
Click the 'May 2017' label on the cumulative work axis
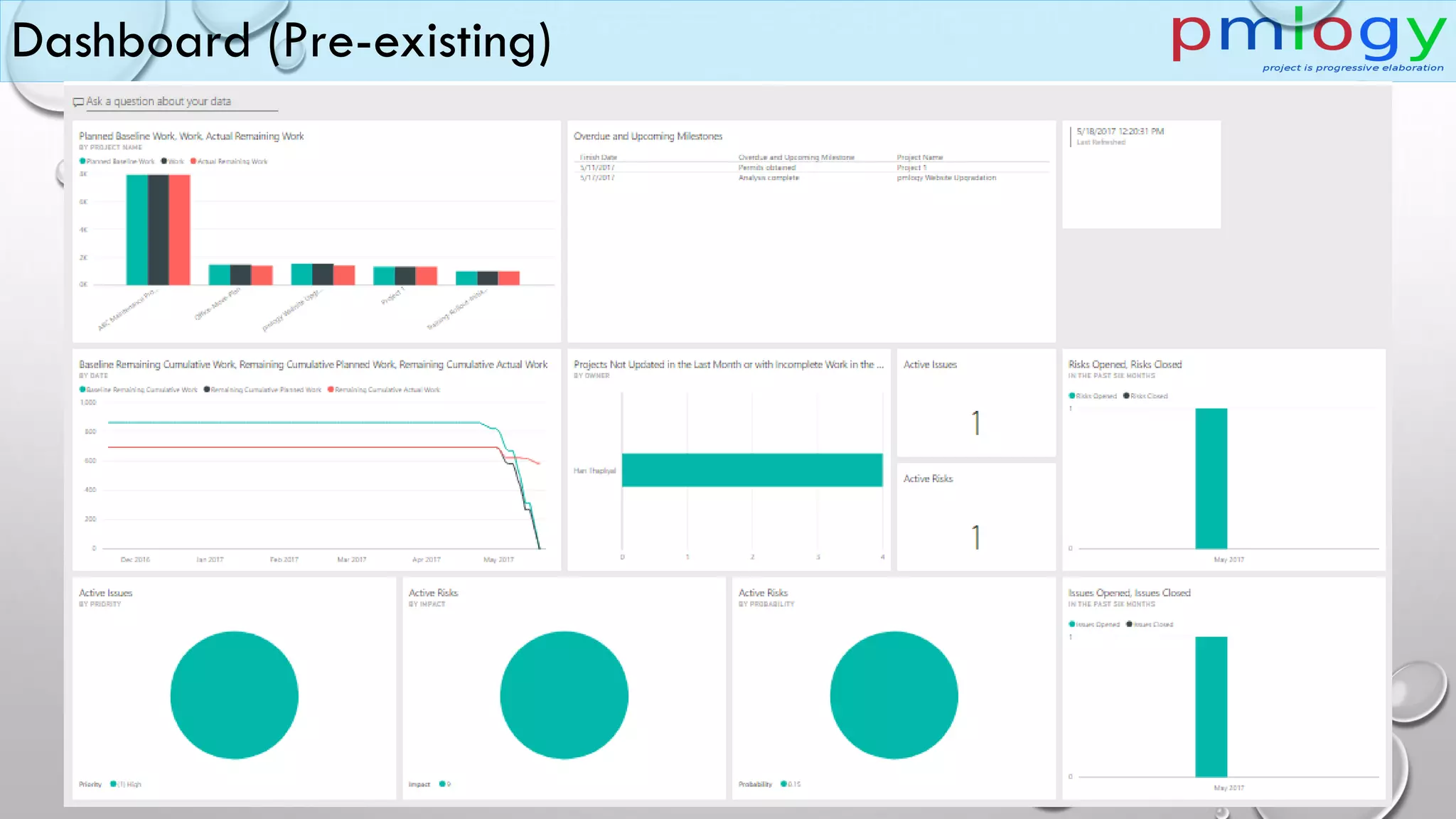[x=498, y=560]
